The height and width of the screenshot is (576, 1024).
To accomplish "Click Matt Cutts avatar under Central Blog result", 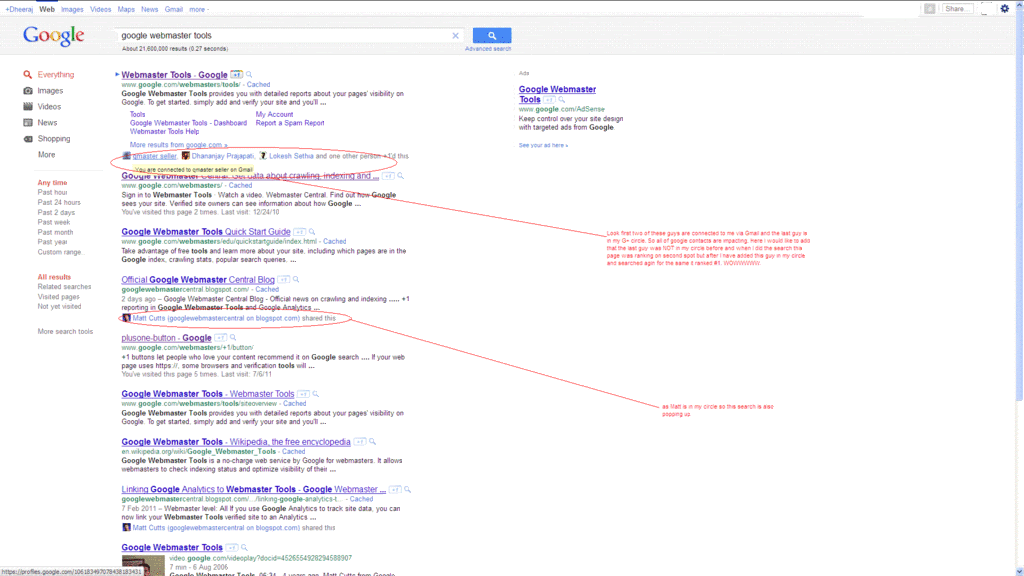I will coord(126,318).
